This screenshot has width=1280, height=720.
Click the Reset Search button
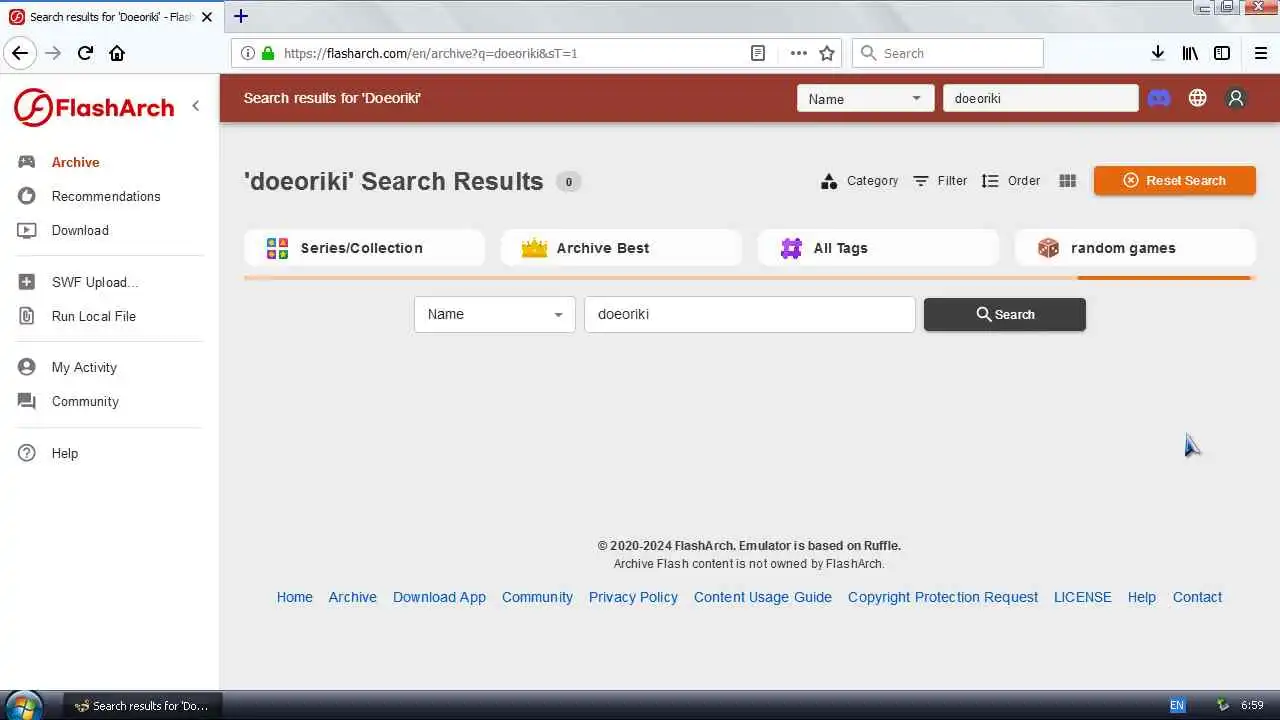pyautogui.click(x=1174, y=180)
